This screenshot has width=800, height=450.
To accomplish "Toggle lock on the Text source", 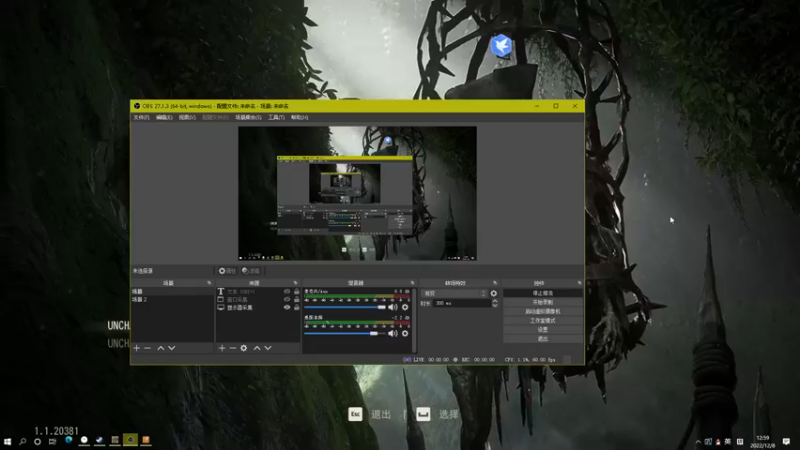I will coord(296,291).
